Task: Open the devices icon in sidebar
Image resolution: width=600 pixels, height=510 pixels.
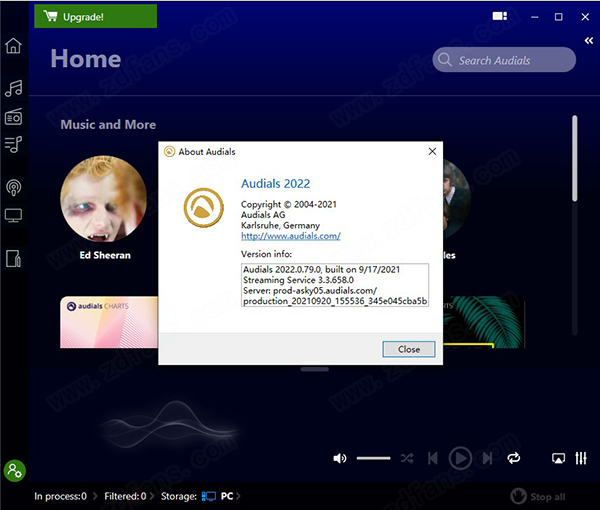Action: 13,259
